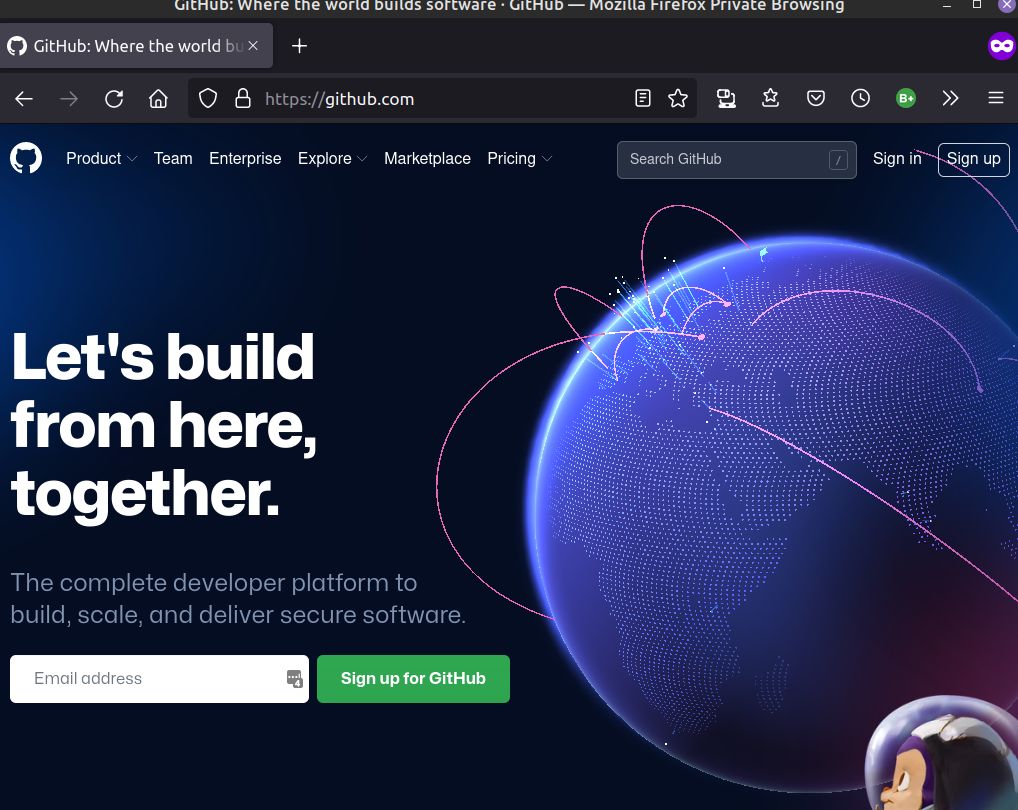This screenshot has width=1018, height=810.
Task: Expand the Product dropdown menu
Action: pos(101,158)
